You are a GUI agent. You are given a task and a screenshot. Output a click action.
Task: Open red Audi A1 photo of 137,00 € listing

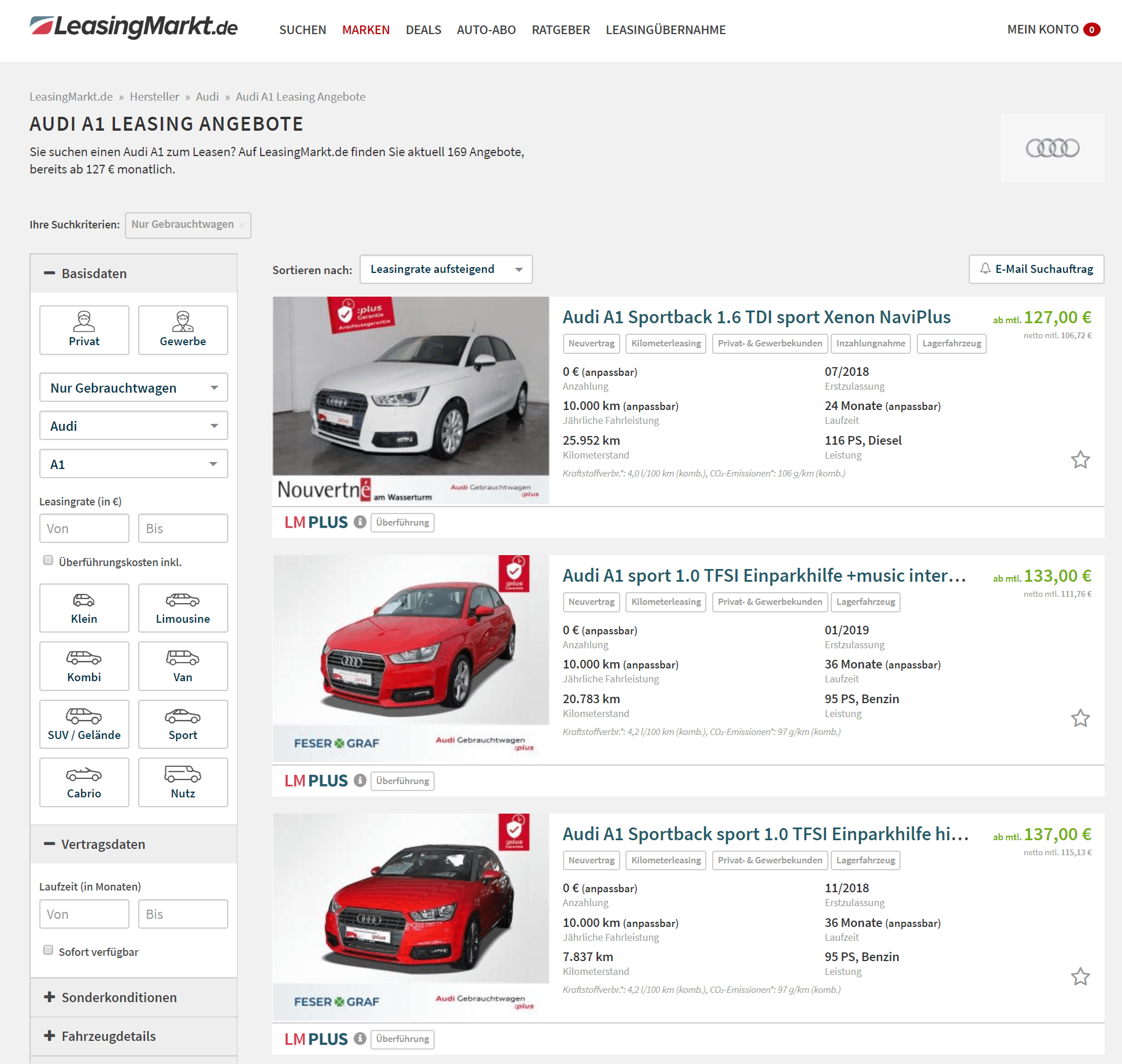pyautogui.click(x=411, y=917)
